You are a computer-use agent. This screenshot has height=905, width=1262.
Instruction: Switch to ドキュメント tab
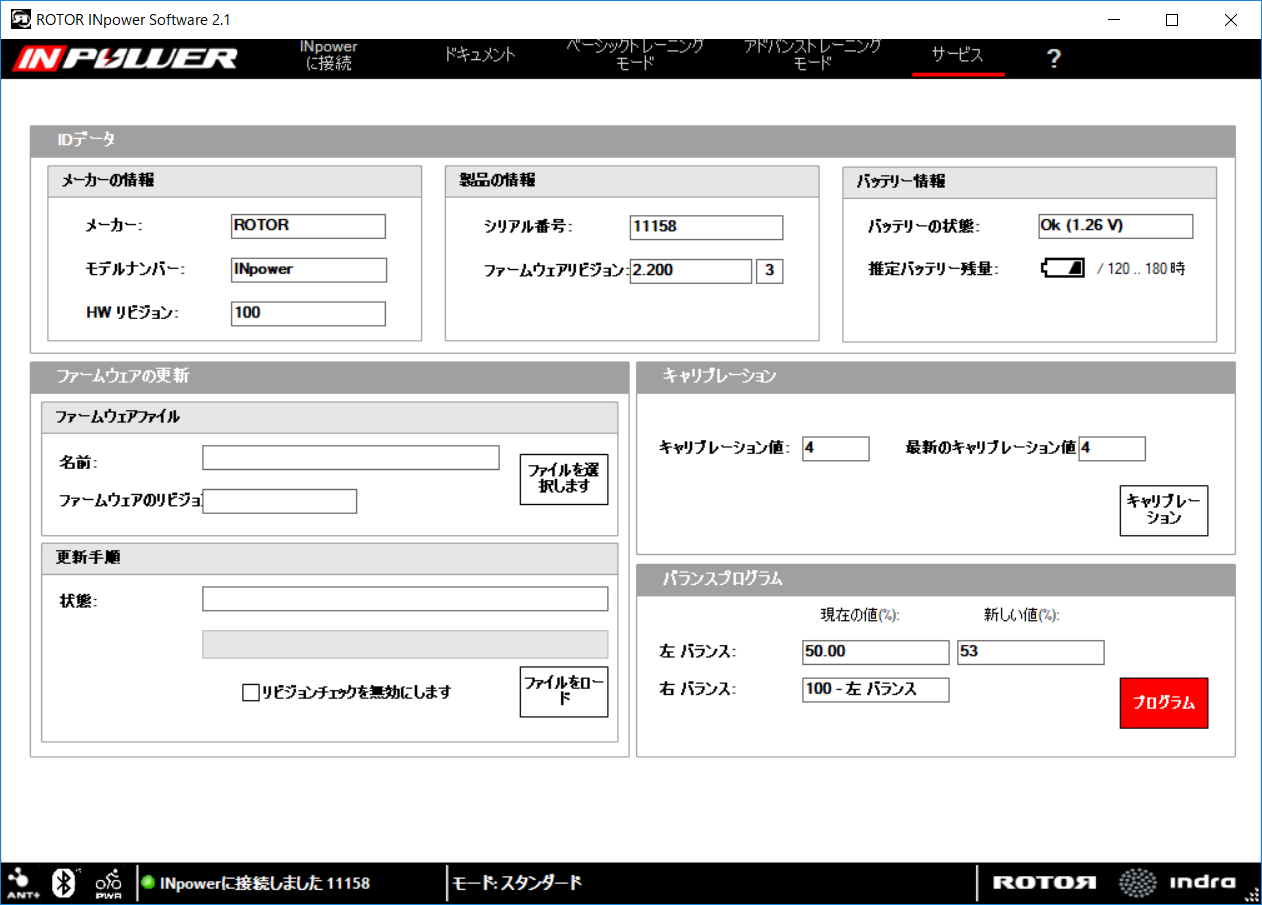point(480,55)
